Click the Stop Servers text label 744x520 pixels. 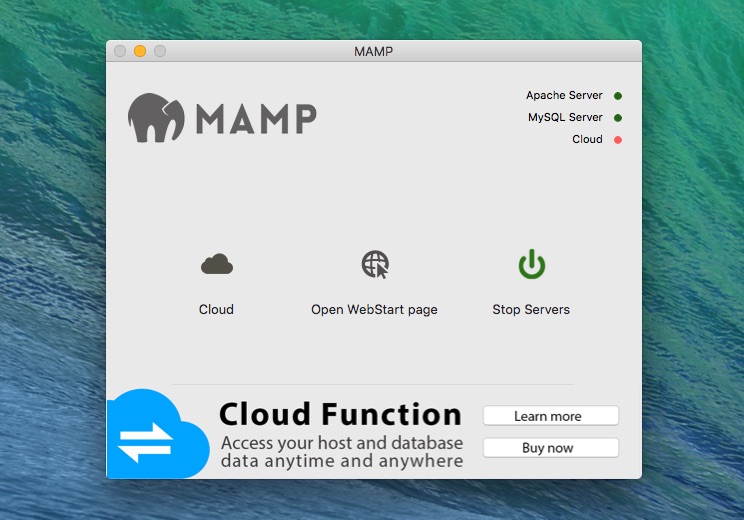coord(531,309)
